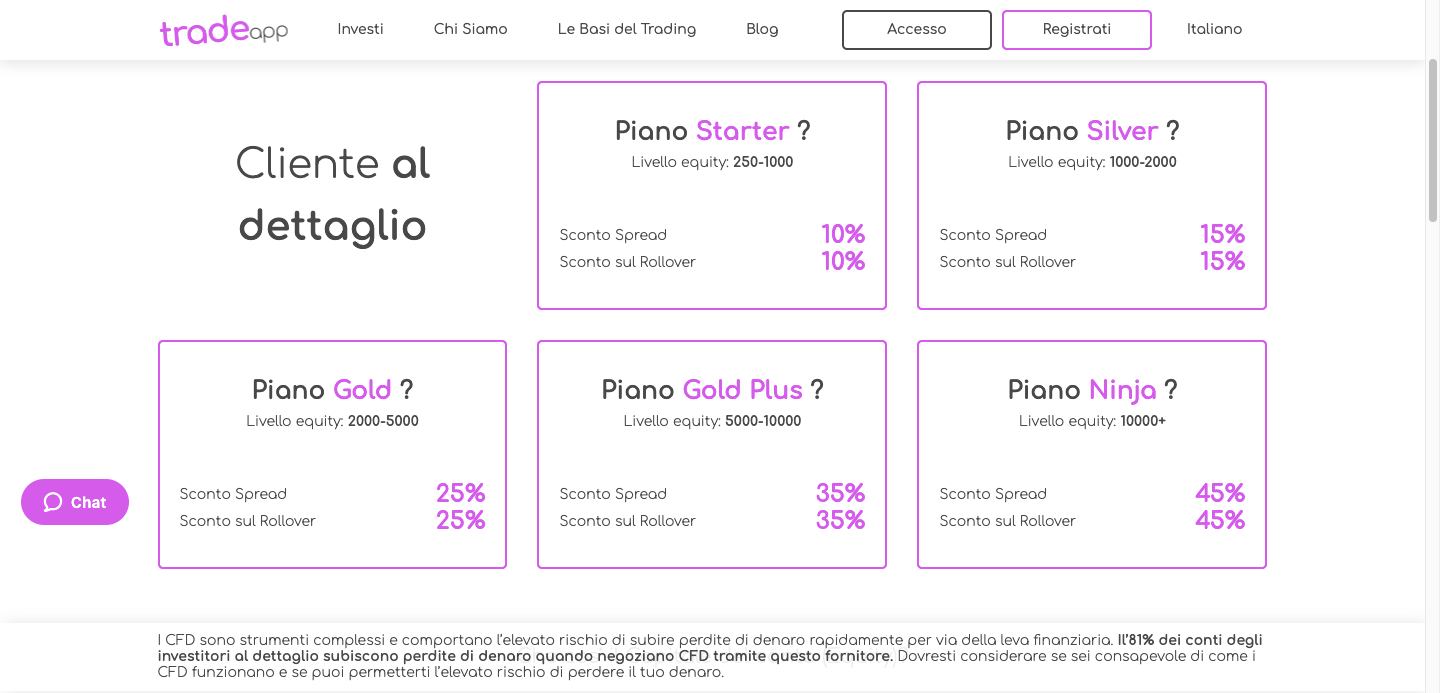
Task: Open the Chat bubble widget
Action: [x=75, y=502]
